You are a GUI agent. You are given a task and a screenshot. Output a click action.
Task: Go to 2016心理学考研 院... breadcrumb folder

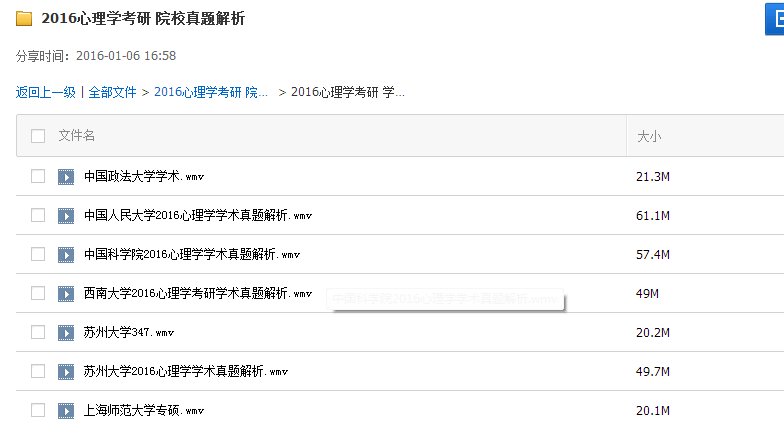coord(211,92)
